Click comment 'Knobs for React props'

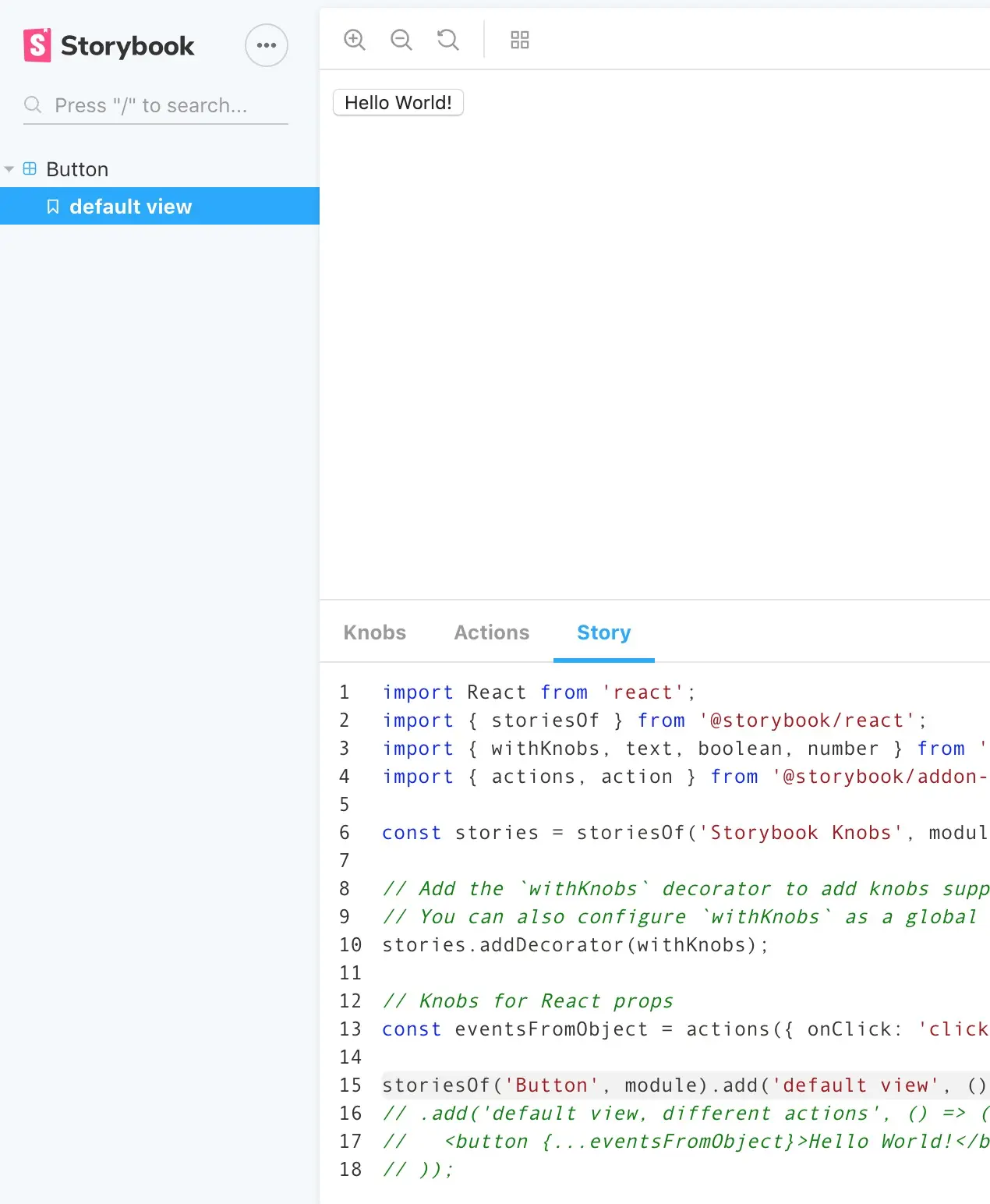(528, 1001)
